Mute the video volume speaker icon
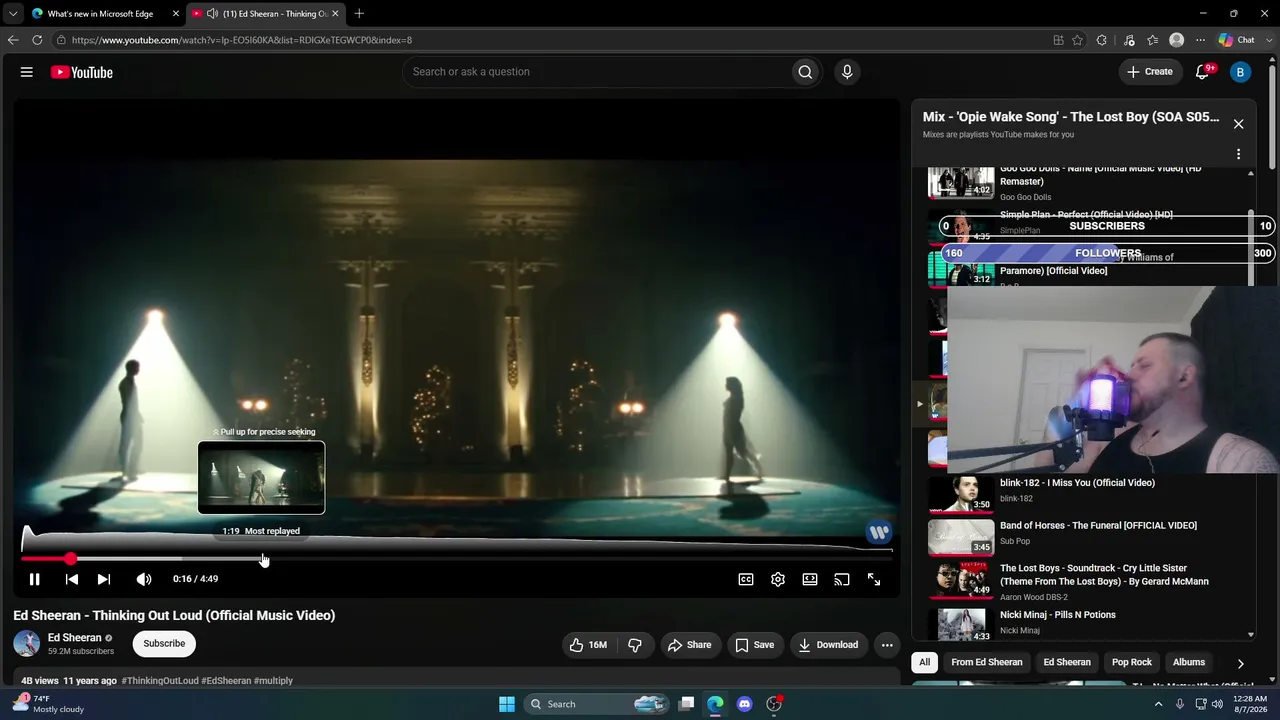Viewport: 1280px width, 720px height. click(x=144, y=579)
